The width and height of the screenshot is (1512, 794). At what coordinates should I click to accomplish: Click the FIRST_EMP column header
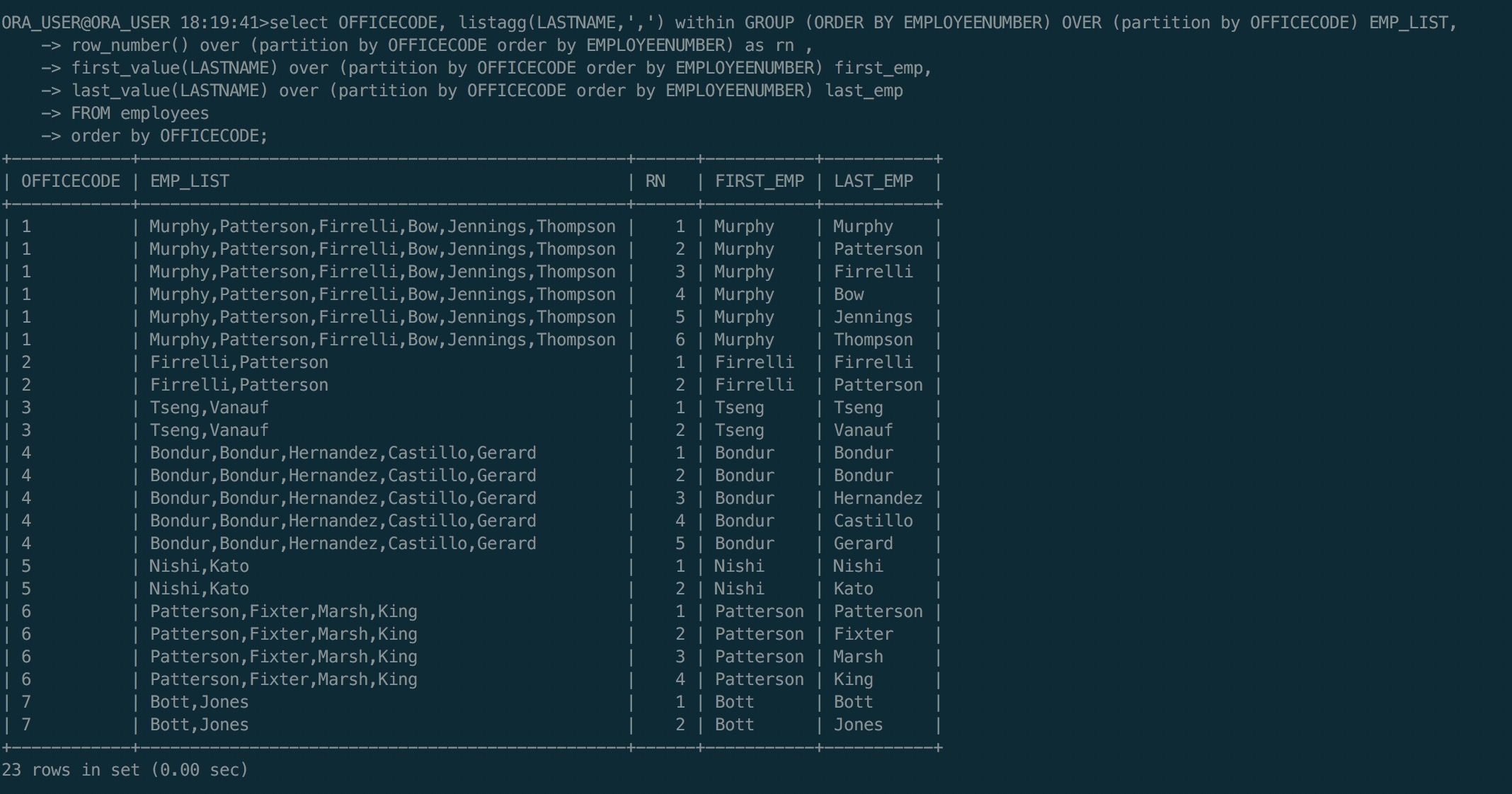click(760, 181)
